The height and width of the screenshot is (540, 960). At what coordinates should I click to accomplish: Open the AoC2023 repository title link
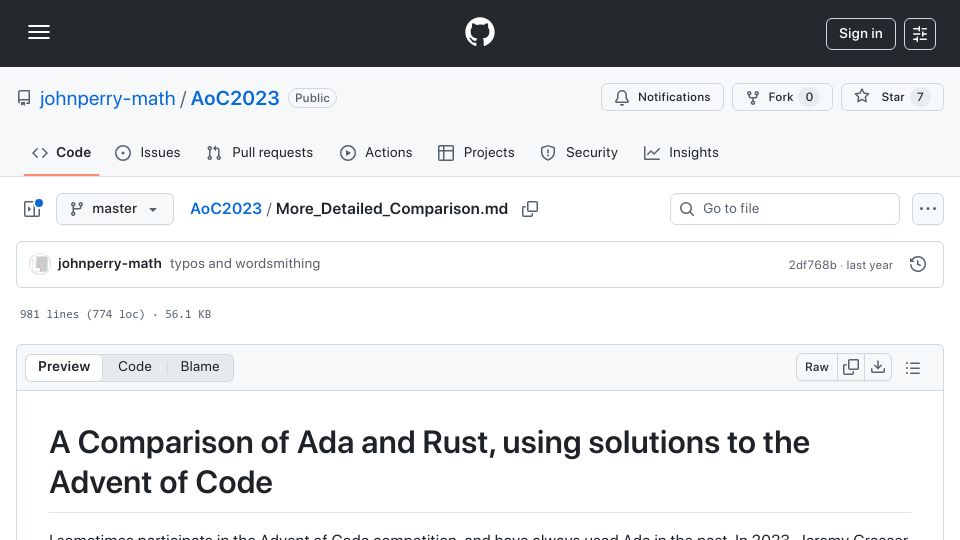(x=235, y=99)
